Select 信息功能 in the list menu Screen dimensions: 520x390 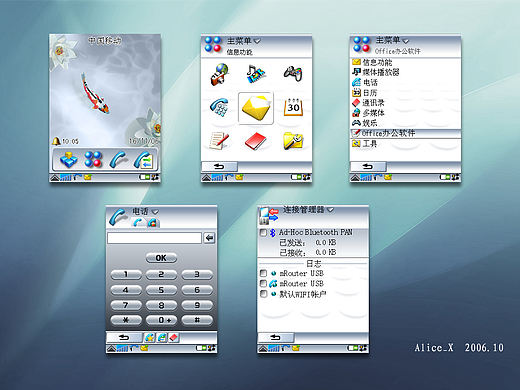(x=405, y=62)
